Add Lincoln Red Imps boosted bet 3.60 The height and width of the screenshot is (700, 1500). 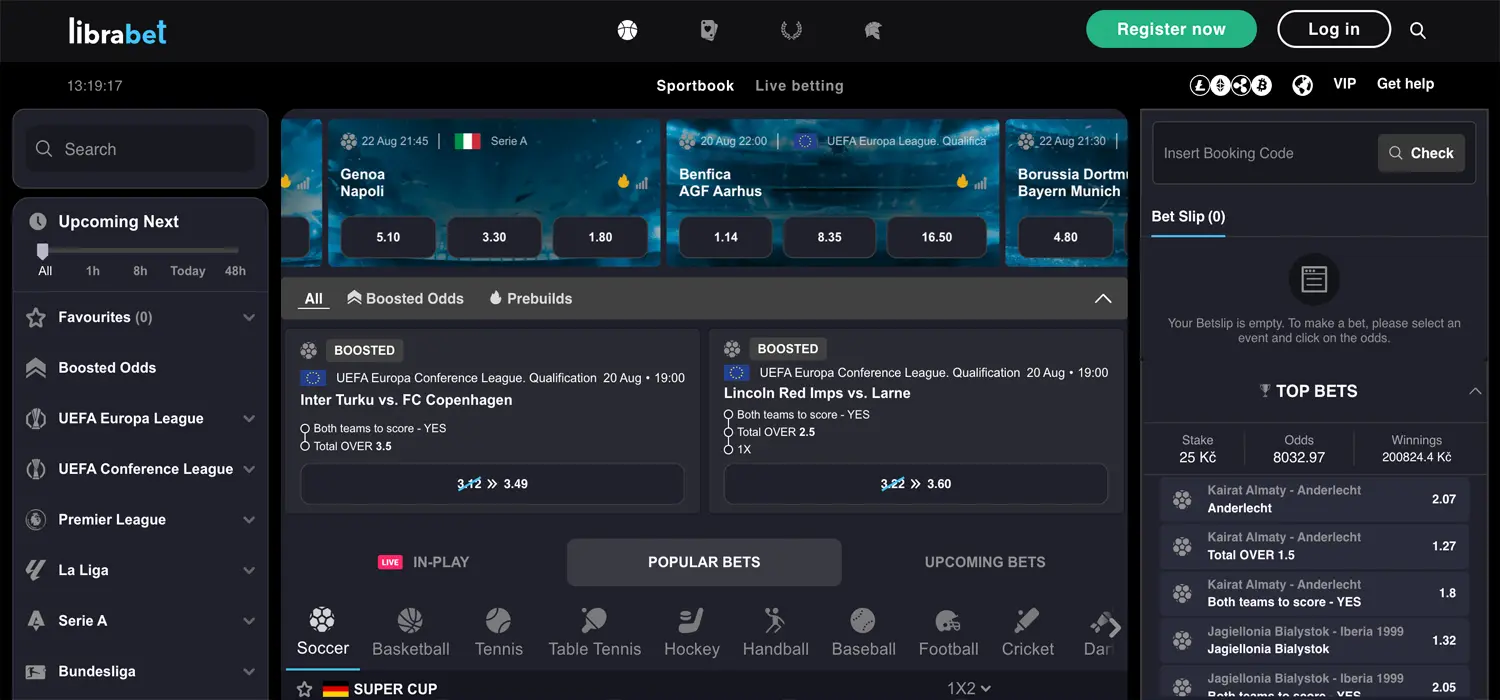coord(916,484)
